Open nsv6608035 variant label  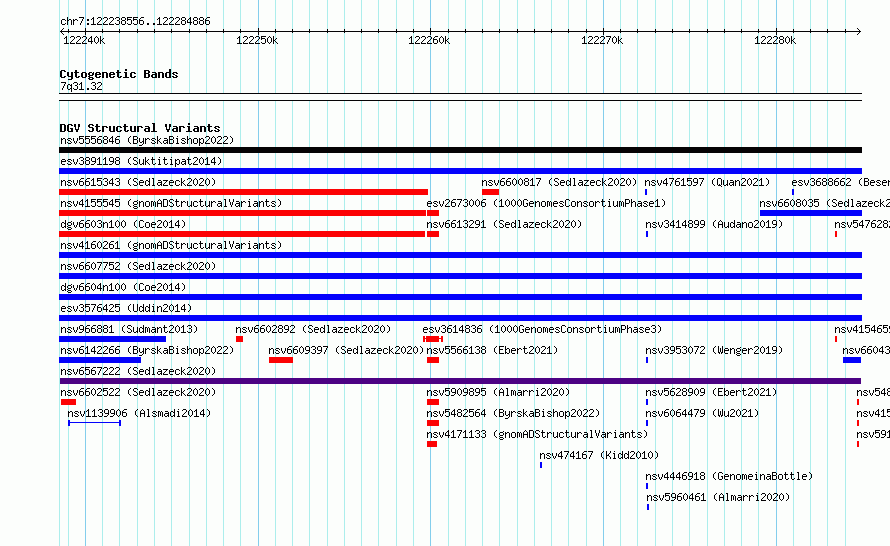tap(825, 203)
